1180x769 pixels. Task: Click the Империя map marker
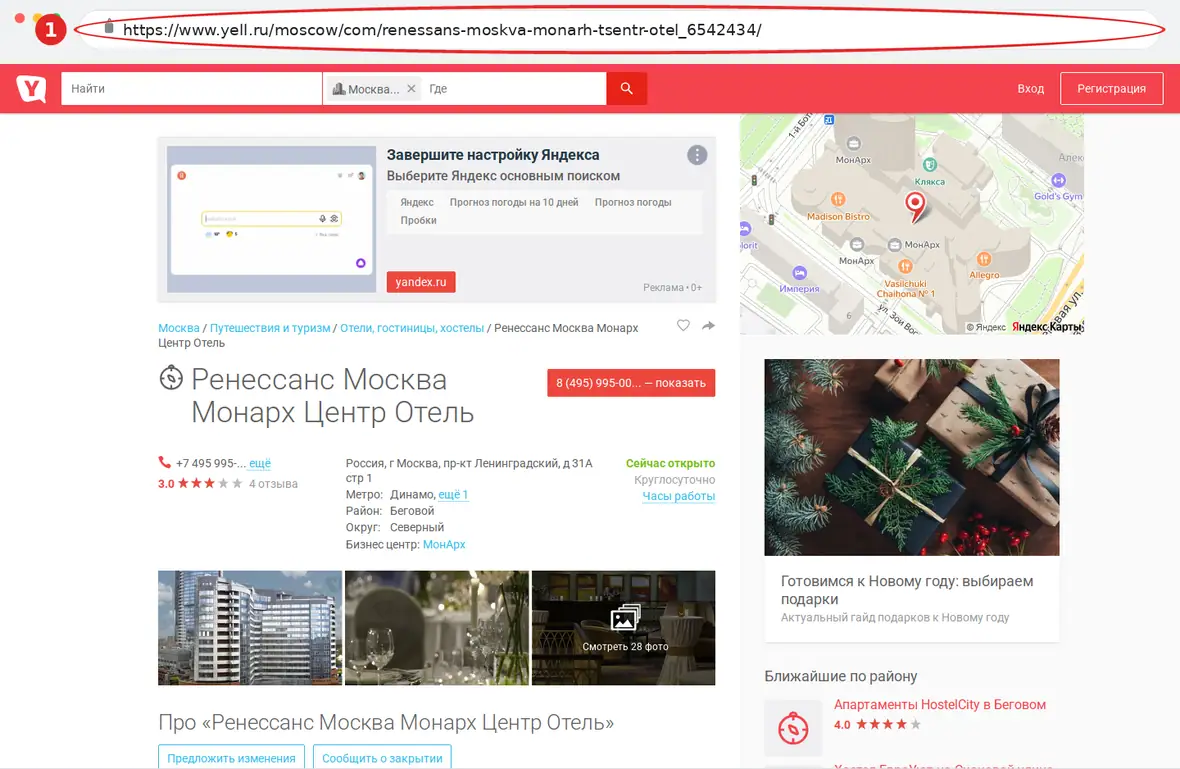click(799, 273)
